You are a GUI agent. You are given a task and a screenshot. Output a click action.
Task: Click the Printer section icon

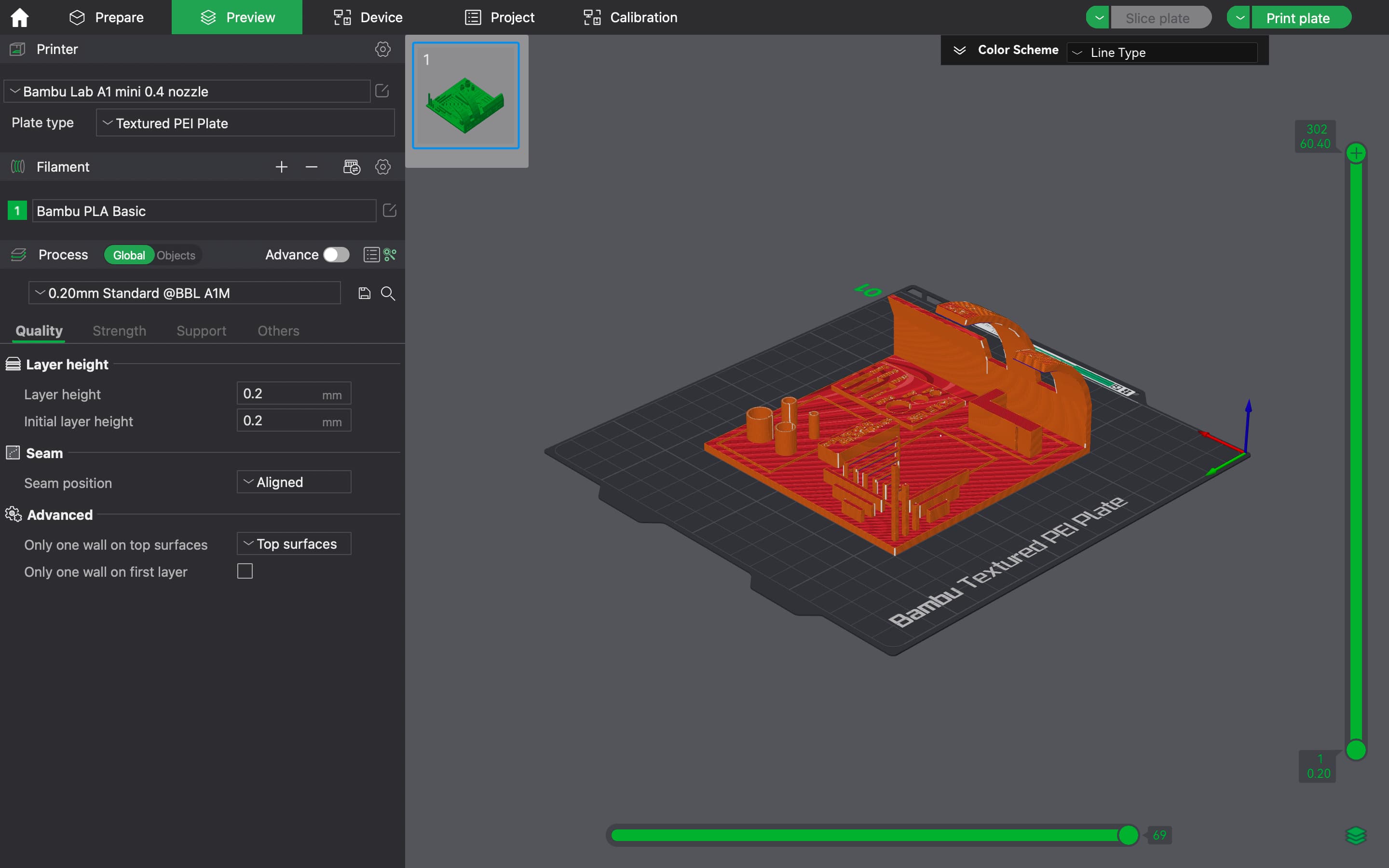[18, 49]
